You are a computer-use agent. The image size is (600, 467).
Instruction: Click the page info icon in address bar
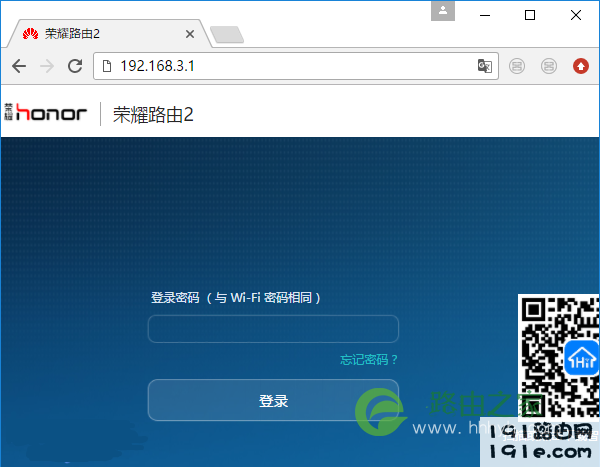pyautogui.click(x=107, y=66)
